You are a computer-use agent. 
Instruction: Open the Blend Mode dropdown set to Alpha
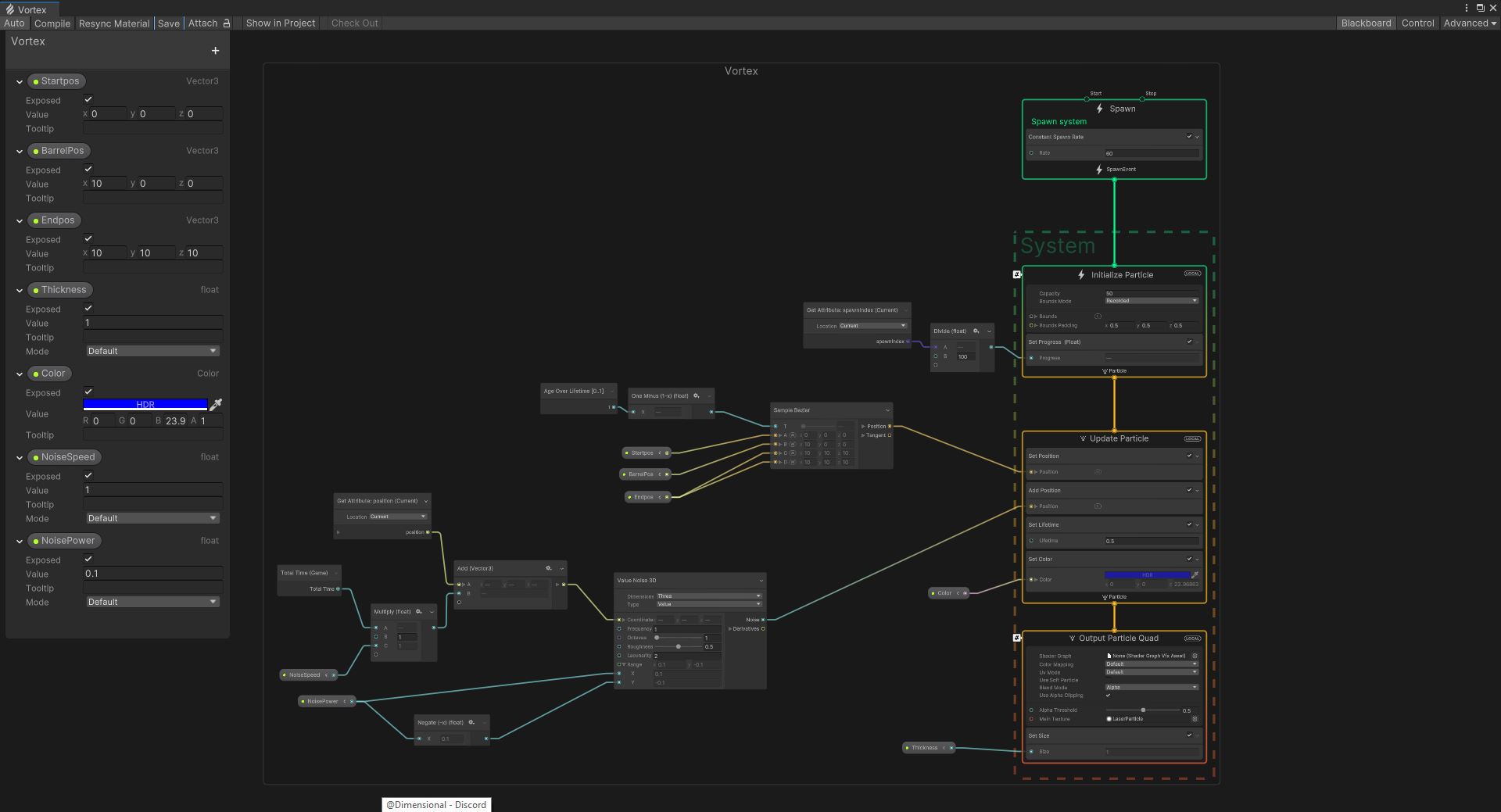pos(1151,687)
